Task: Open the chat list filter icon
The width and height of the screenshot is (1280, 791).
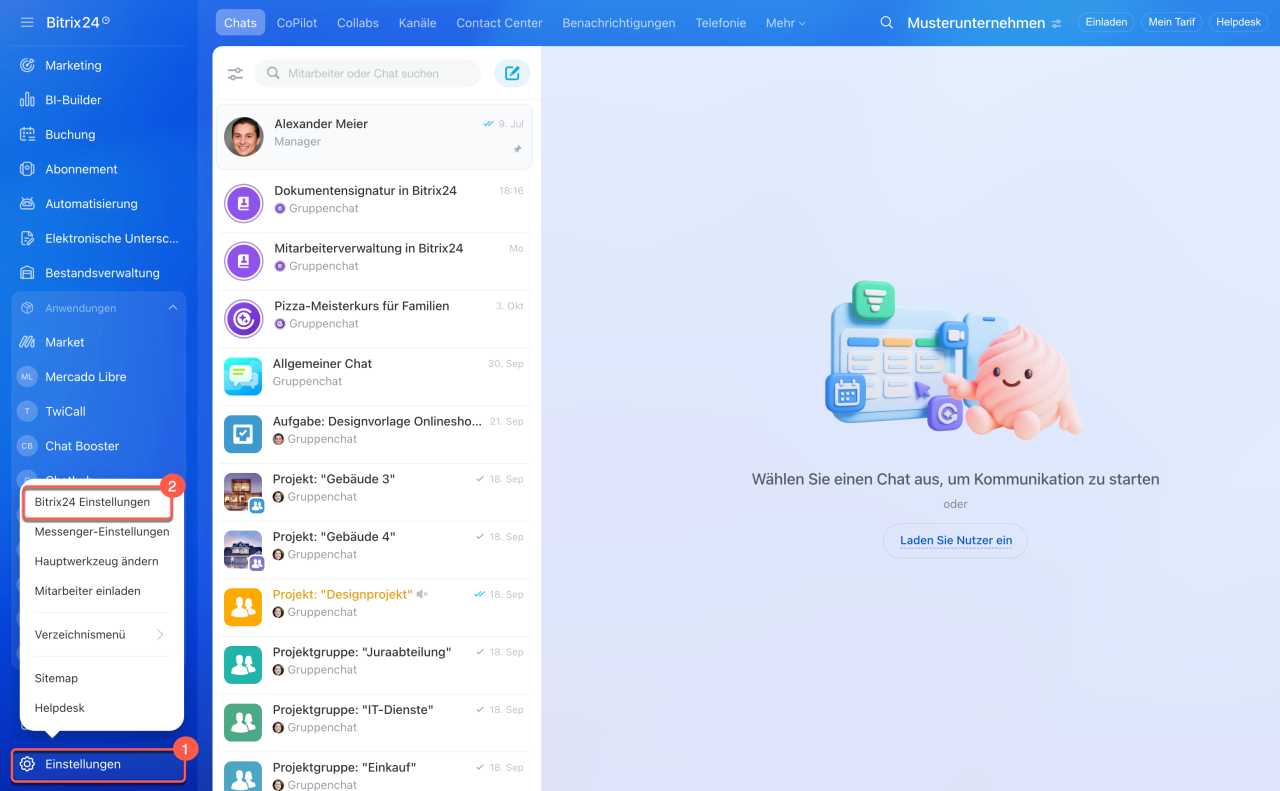Action: [235, 73]
